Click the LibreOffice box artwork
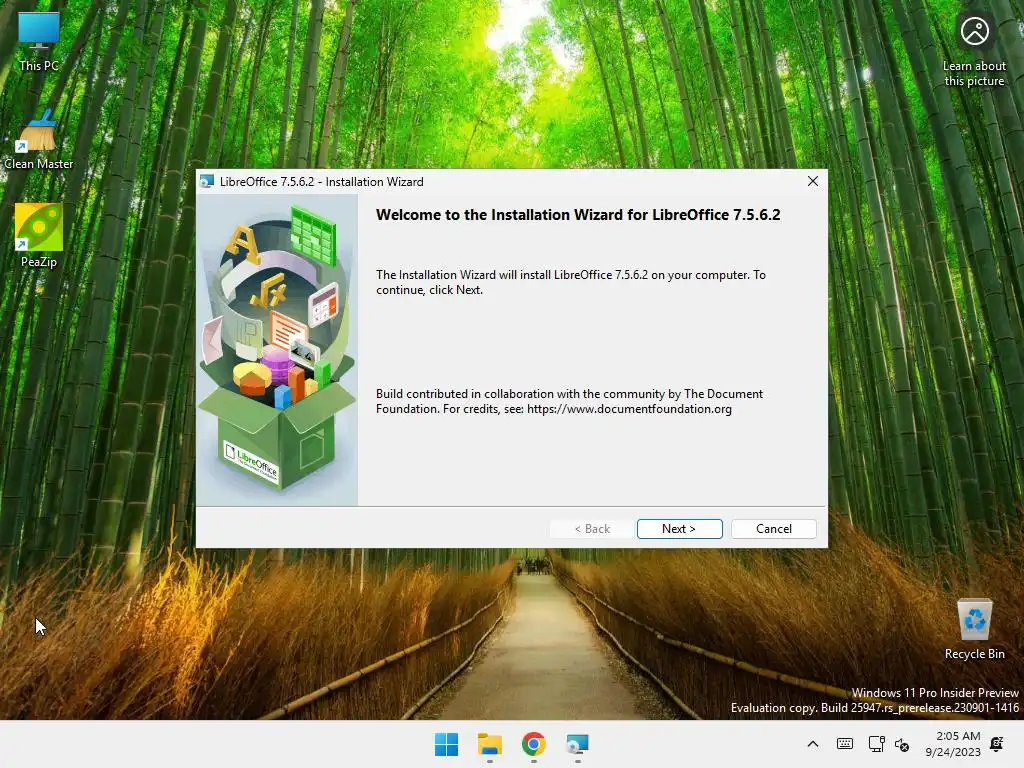Screen dimensions: 1024x768 point(277,349)
